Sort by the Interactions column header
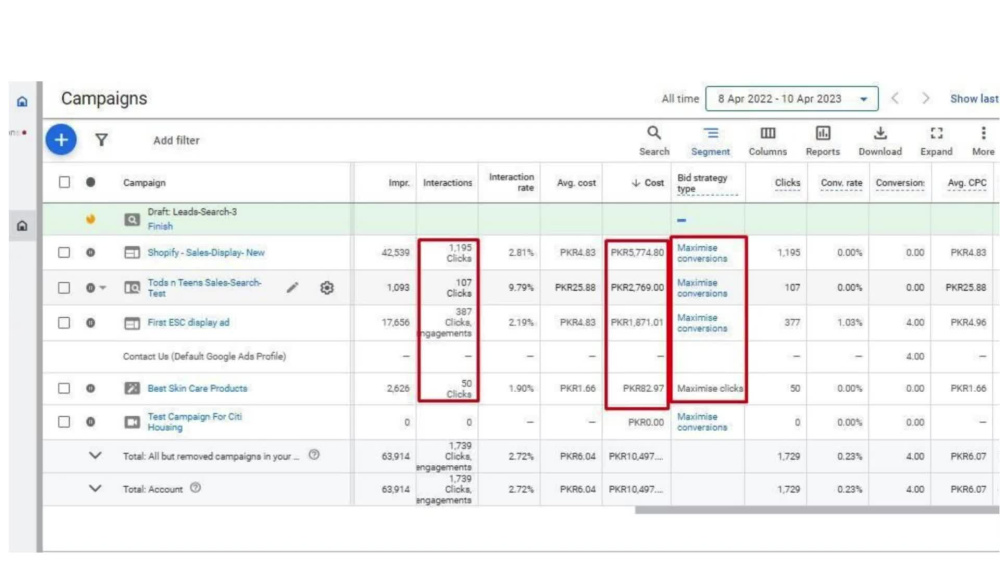 (x=448, y=182)
